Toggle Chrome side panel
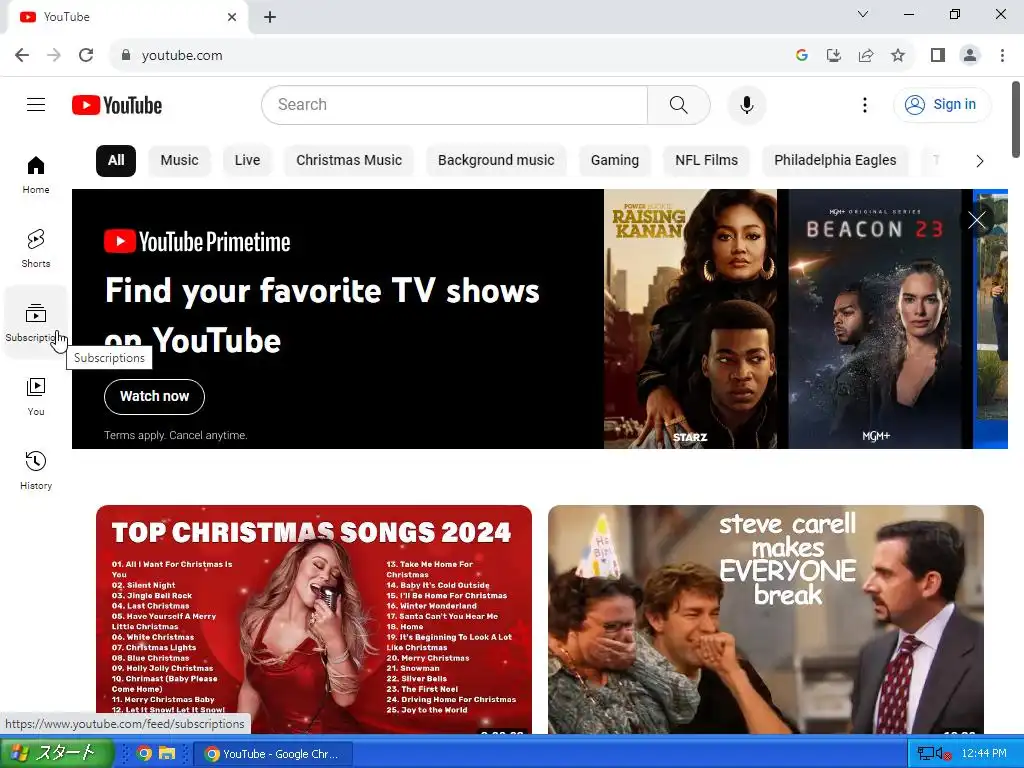1024x768 pixels. point(938,56)
